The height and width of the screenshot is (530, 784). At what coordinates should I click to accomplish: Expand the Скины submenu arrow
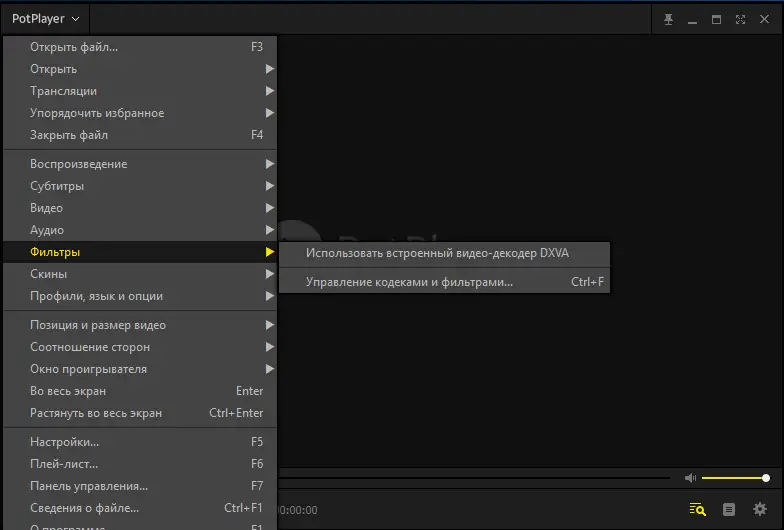[270, 274]
